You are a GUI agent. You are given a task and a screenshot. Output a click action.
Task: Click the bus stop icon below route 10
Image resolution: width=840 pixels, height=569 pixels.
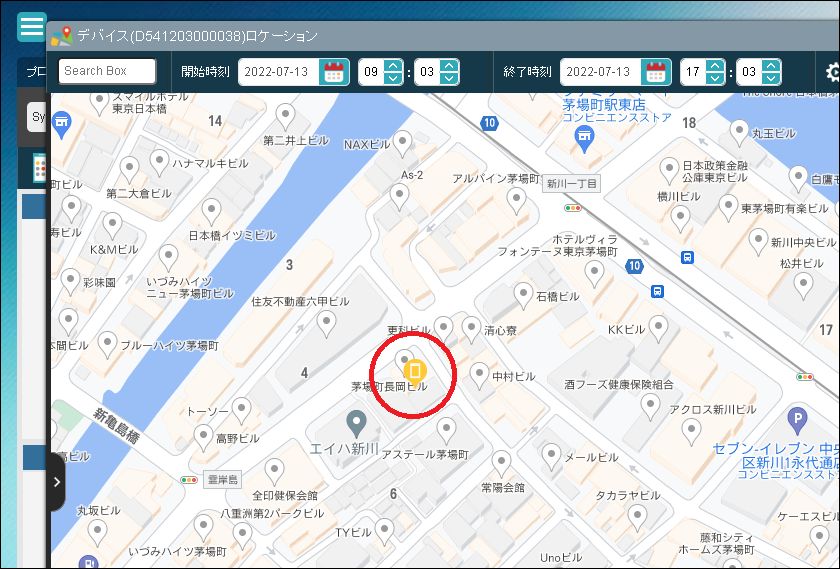coord(657,291)
